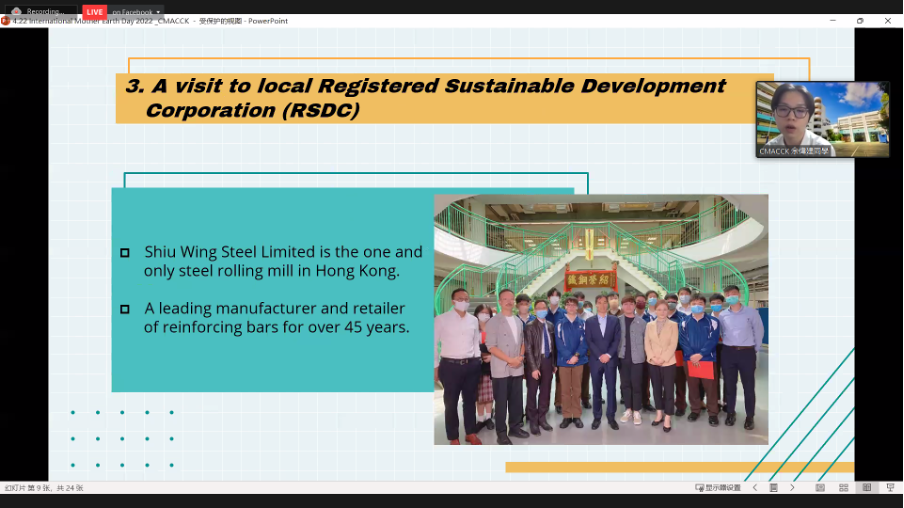
Task: Click the speaker video thumbnail CMACCK
Action: 823,119
